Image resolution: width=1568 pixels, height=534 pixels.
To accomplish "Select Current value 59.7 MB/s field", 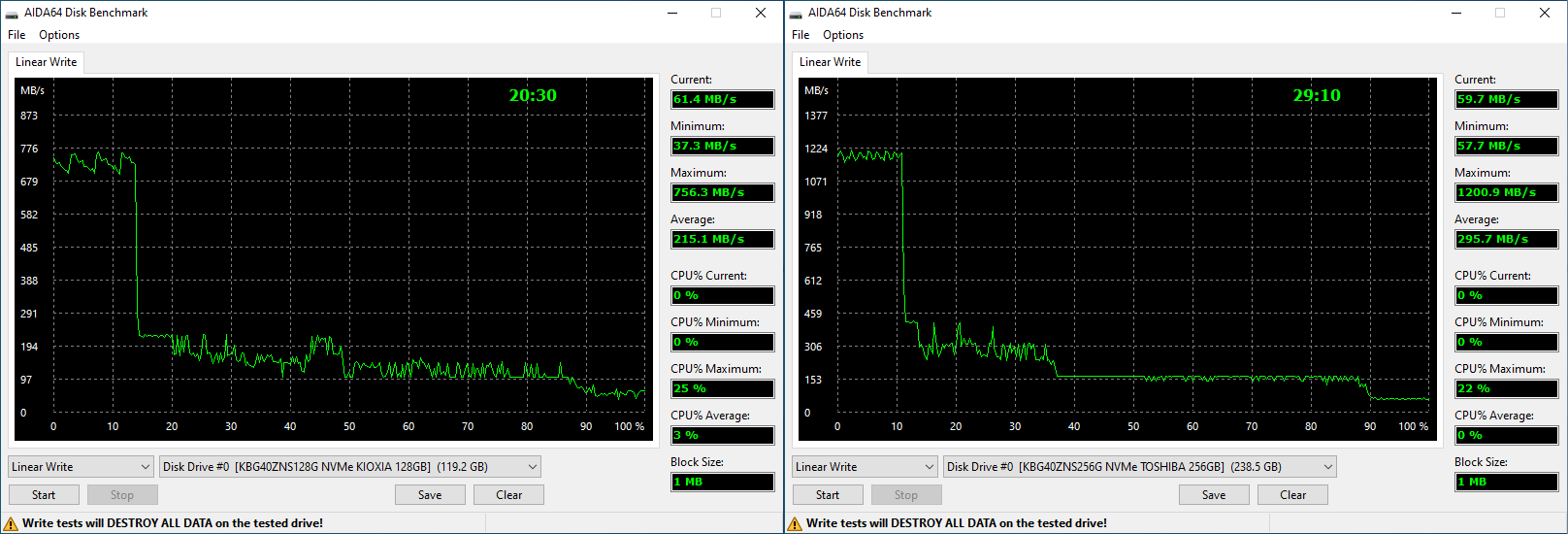I will (1507, 99).
